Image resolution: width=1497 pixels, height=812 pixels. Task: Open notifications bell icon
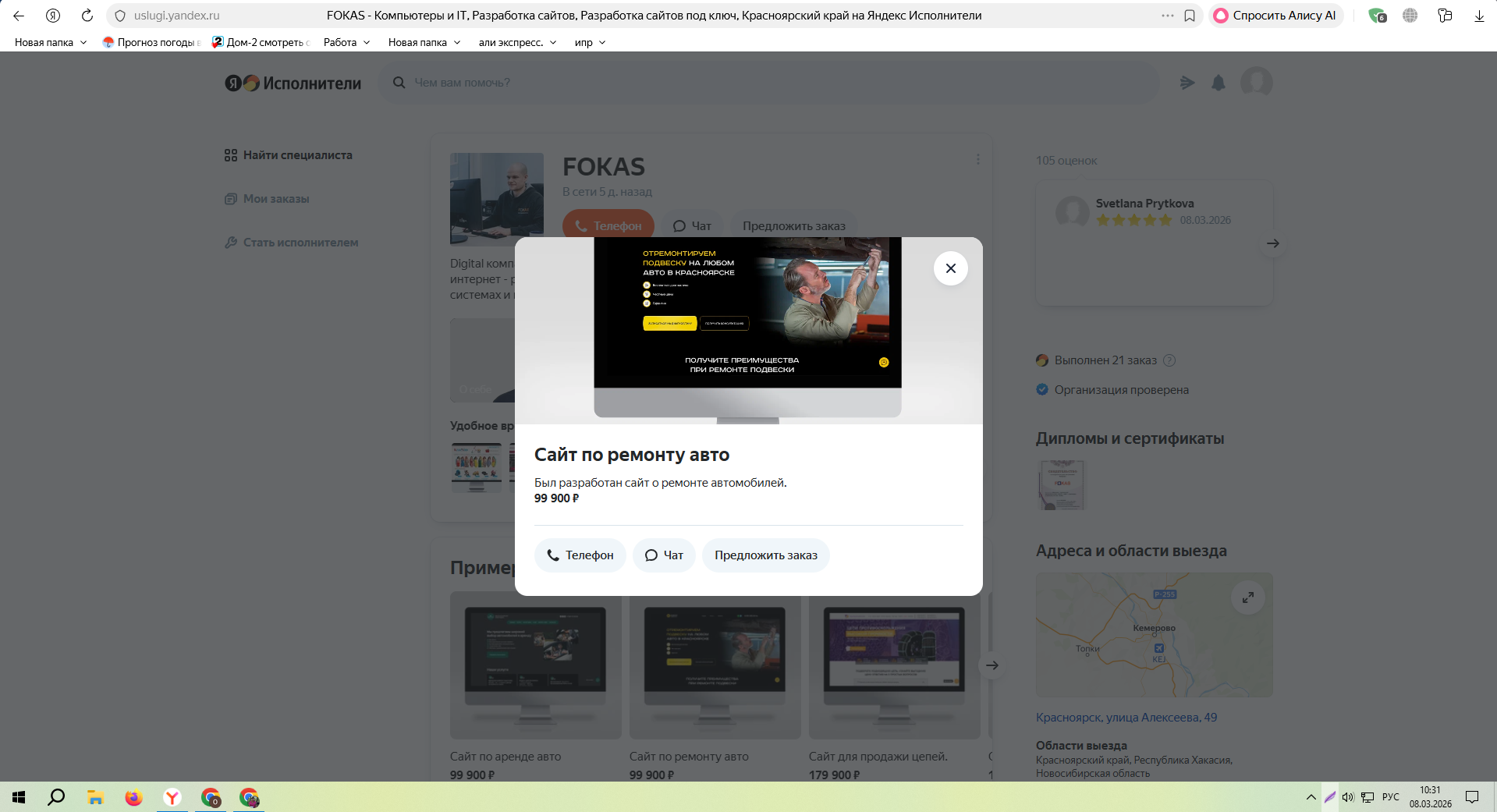click(x=1219, y=83)
